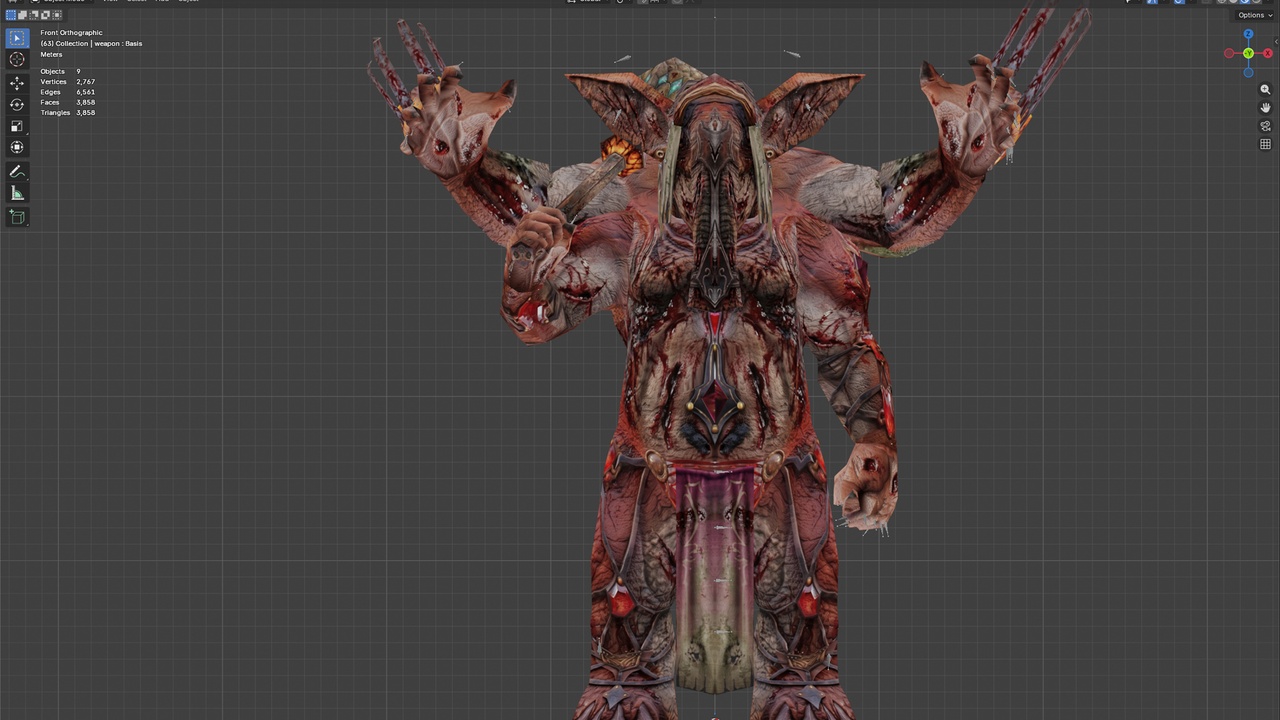Set selection mode to extend
Viewport: 1280px width, 720px height.
(22, 15)
